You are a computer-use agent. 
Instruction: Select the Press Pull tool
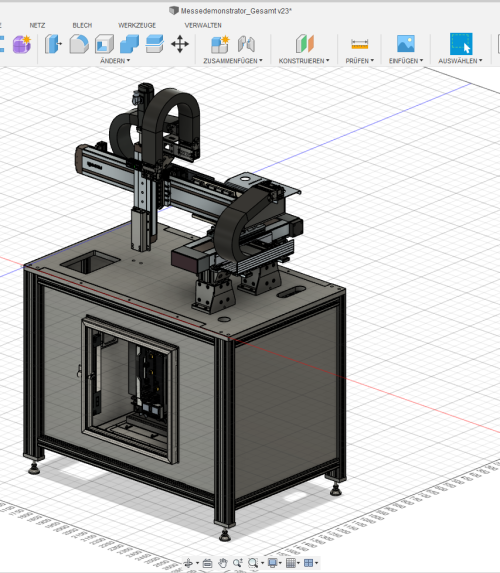click(x=53, y=44)
